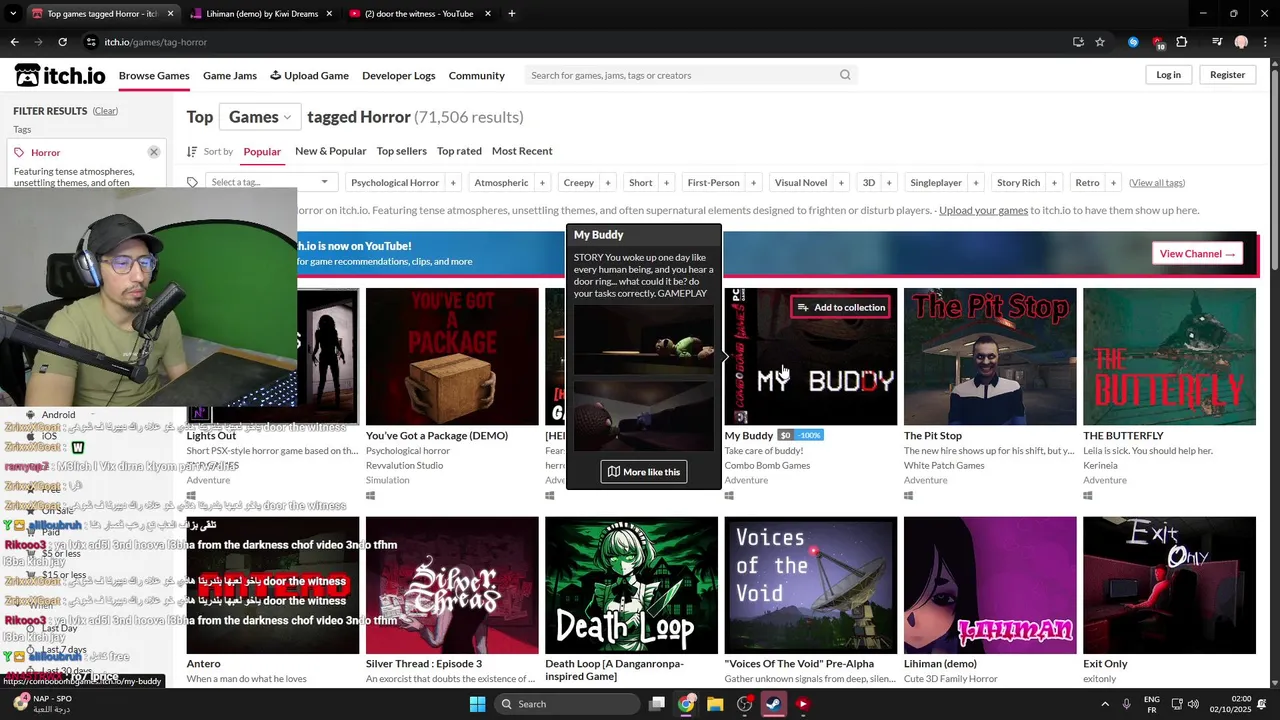Click the Windows taskbar Search box
This screenshot has height=720, width=1280.
[568, 704]
